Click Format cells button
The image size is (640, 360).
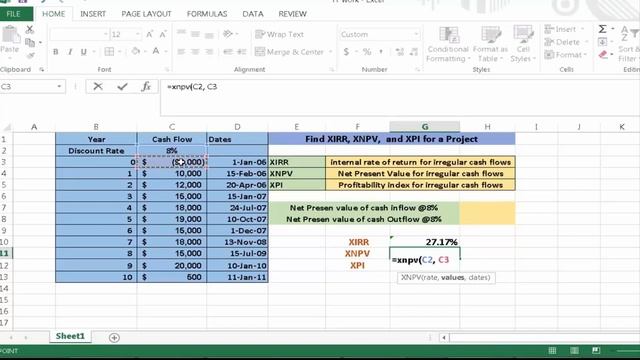coord(565,55)
